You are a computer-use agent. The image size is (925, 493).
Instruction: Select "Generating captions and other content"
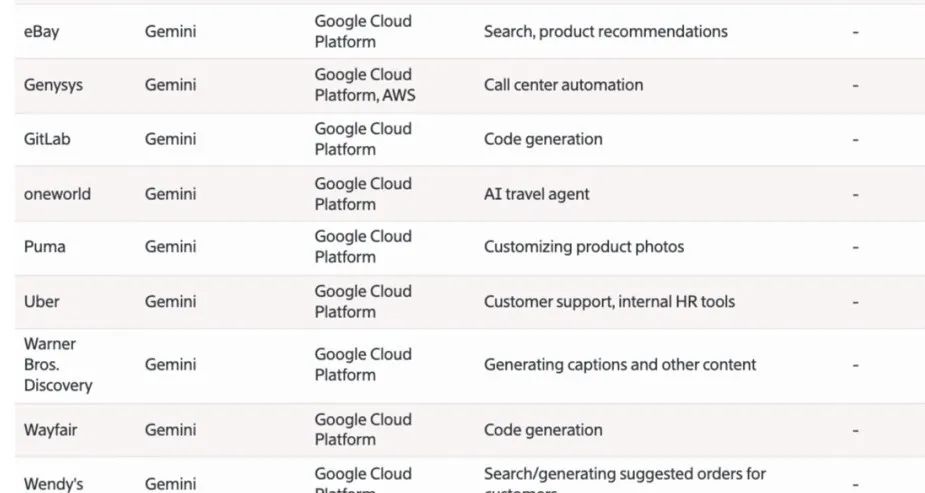620,364
